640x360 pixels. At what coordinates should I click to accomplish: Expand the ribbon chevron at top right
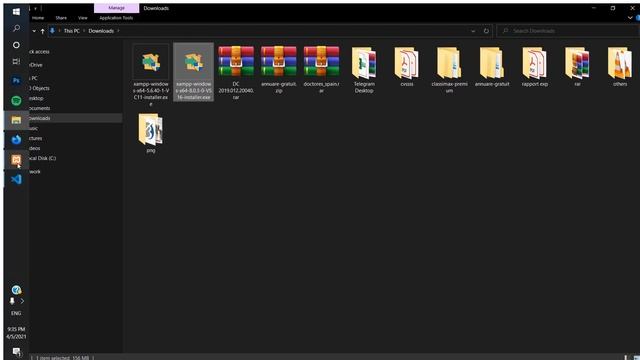click(630, 18)
